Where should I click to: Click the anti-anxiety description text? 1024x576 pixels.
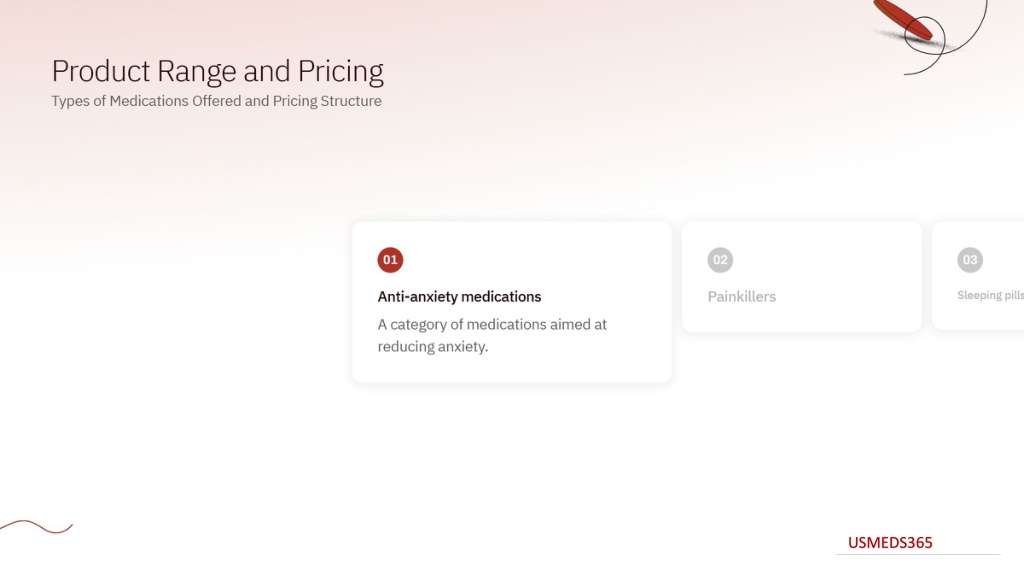[492, 335]
